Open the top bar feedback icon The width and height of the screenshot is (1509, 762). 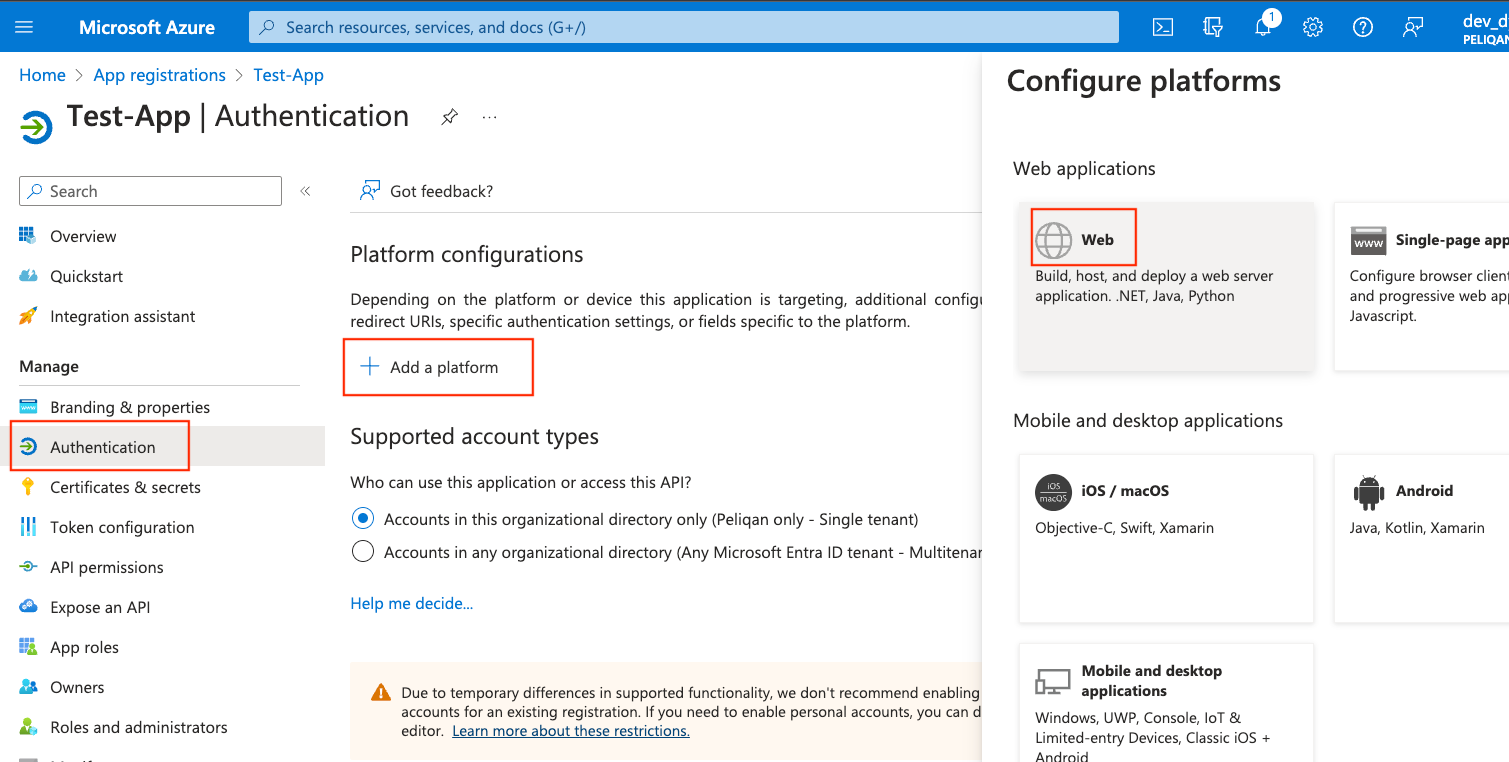tap(1413, 27)
